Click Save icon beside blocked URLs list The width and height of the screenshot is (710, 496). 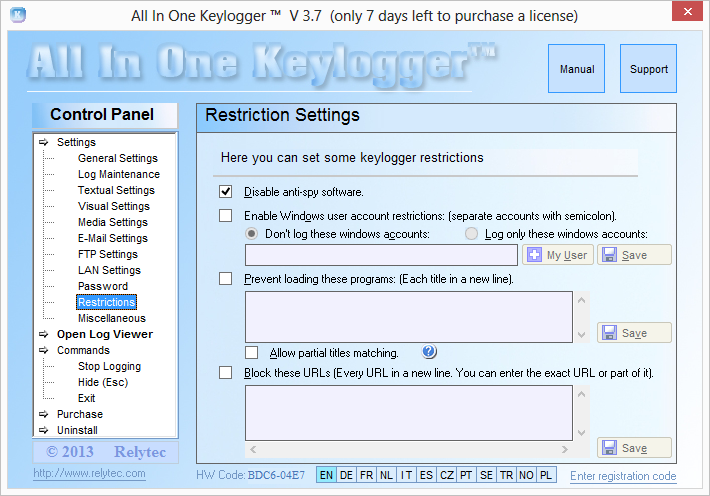click(609, 448)
